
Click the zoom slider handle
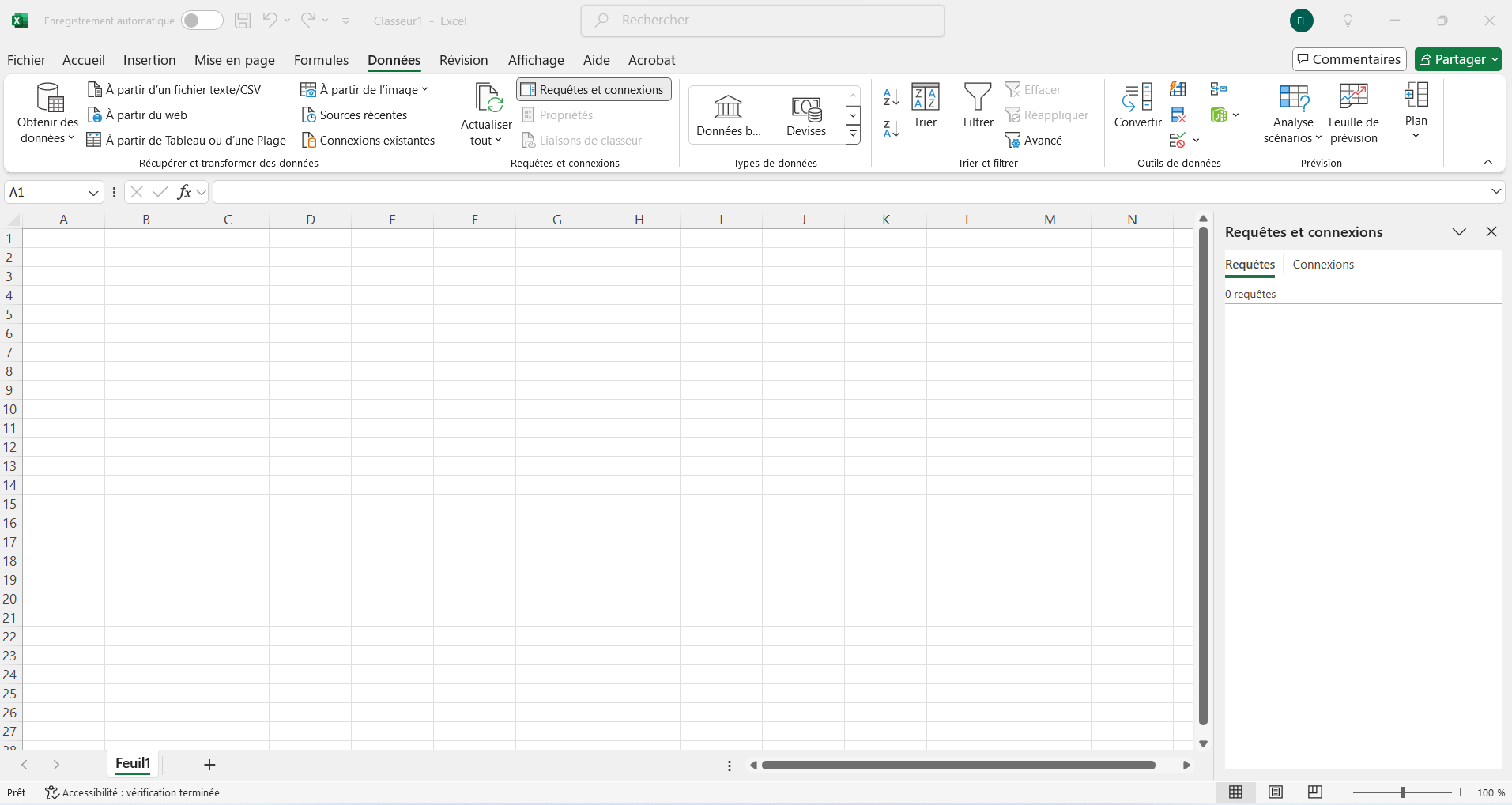point(1403,792)
